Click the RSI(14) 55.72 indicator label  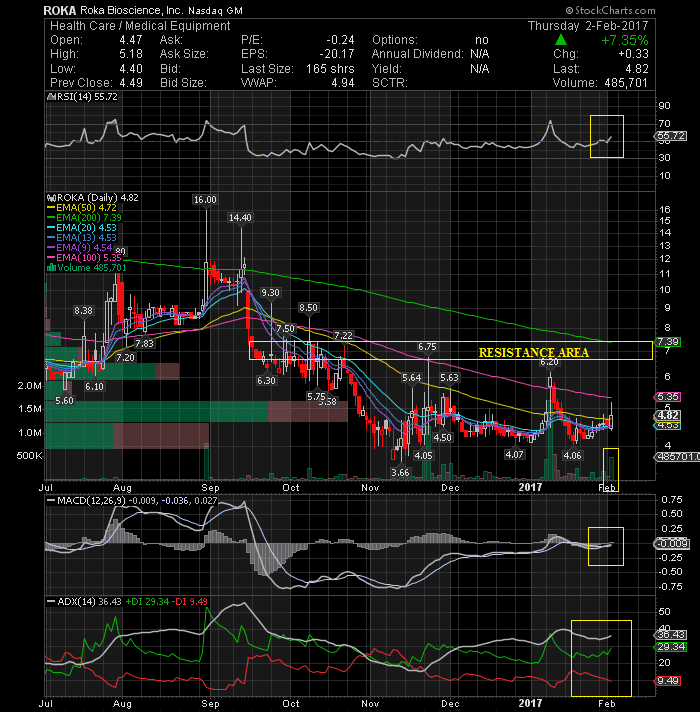pos(87,97)
